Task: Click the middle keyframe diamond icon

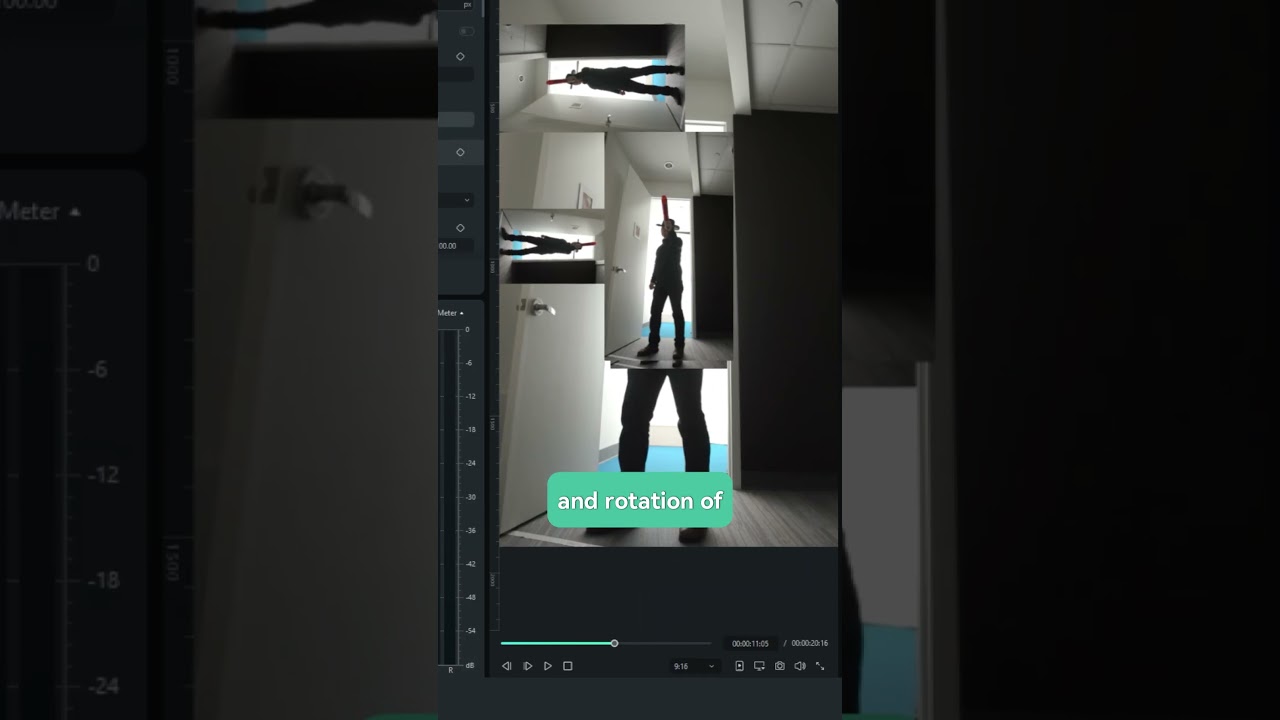Action: [x=460, y=152]
